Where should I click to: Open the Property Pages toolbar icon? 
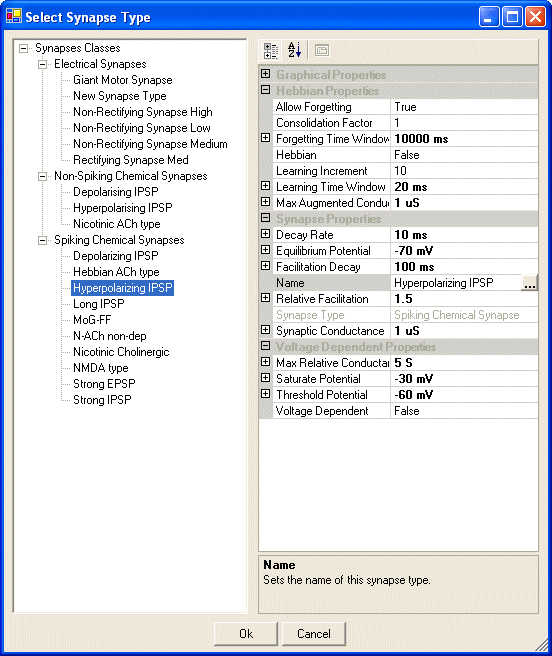click(321, 51)
